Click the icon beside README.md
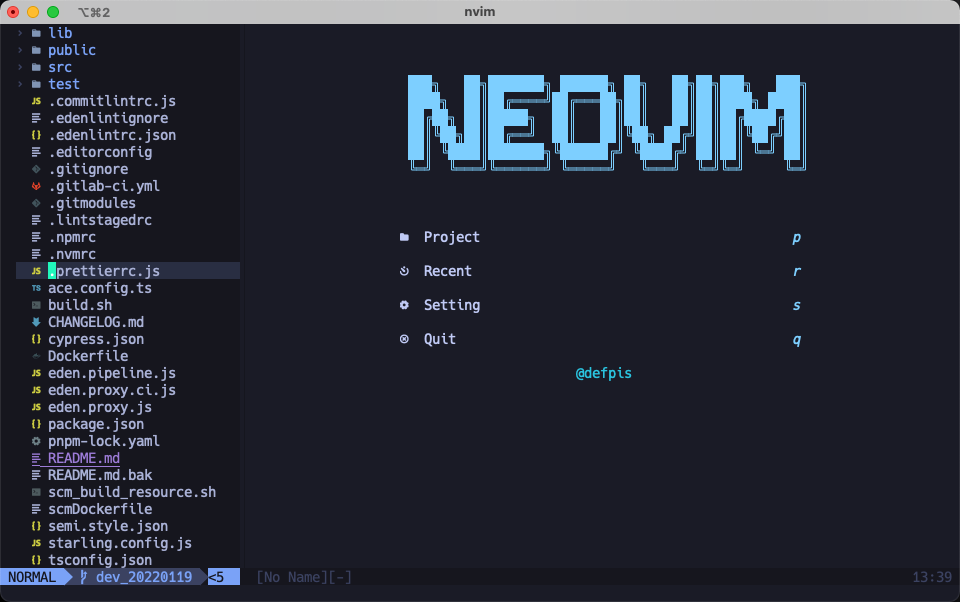The image size is (960, 602). click(36, 458)
